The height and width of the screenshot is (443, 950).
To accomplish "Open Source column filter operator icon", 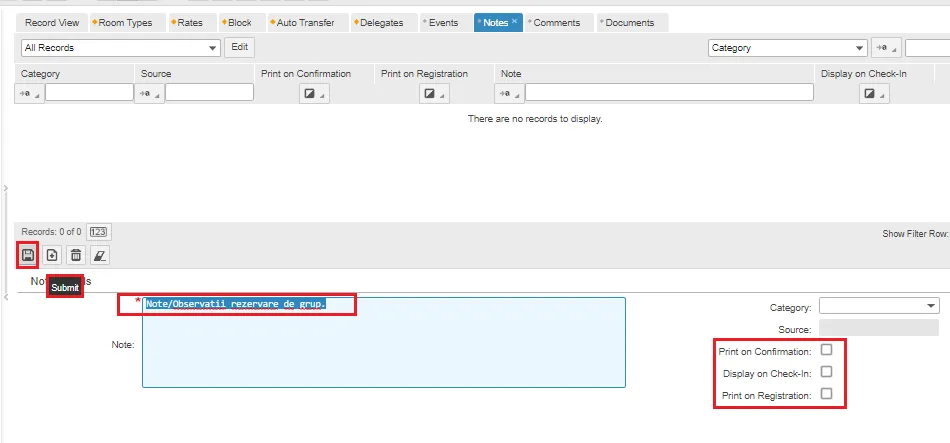I will coord(149,94).
